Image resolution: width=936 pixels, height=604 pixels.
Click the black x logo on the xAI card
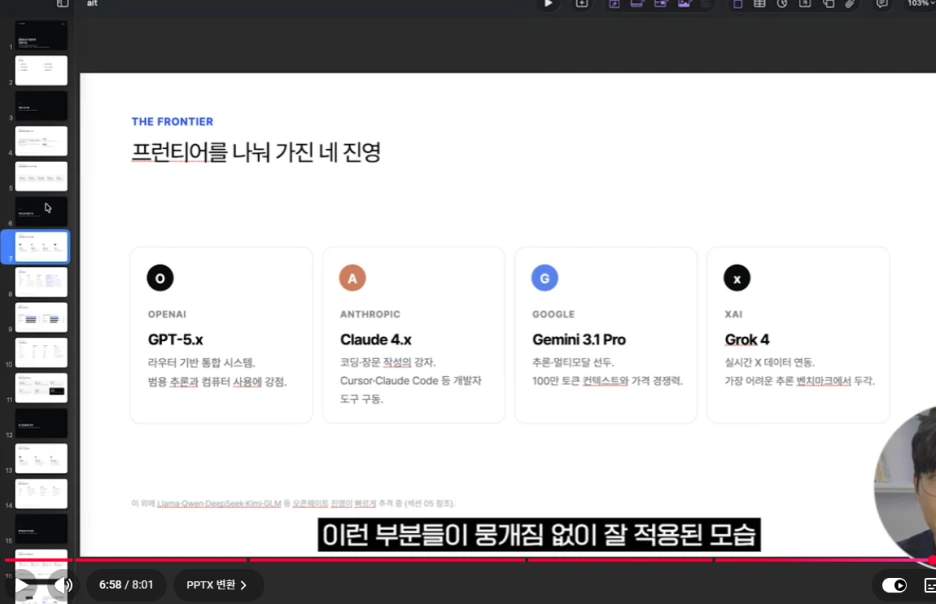pos(737,278)
